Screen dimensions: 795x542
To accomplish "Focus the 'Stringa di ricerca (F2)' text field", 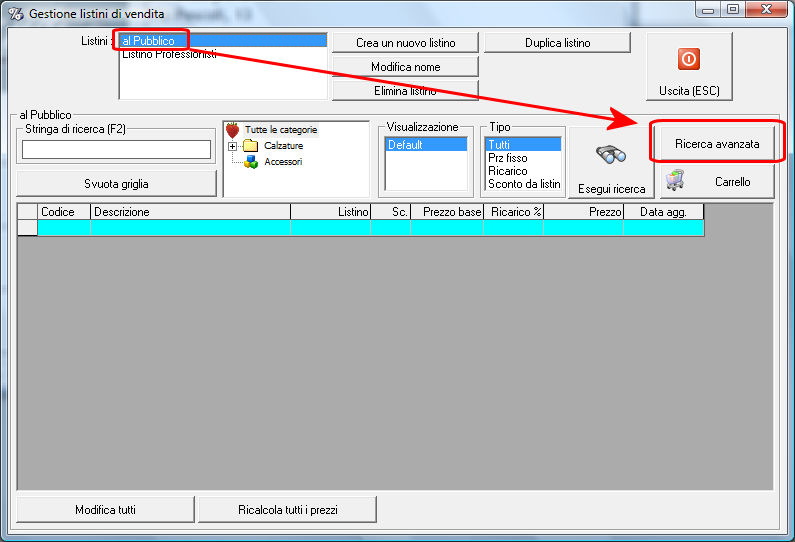I will (x=116, y=149).
